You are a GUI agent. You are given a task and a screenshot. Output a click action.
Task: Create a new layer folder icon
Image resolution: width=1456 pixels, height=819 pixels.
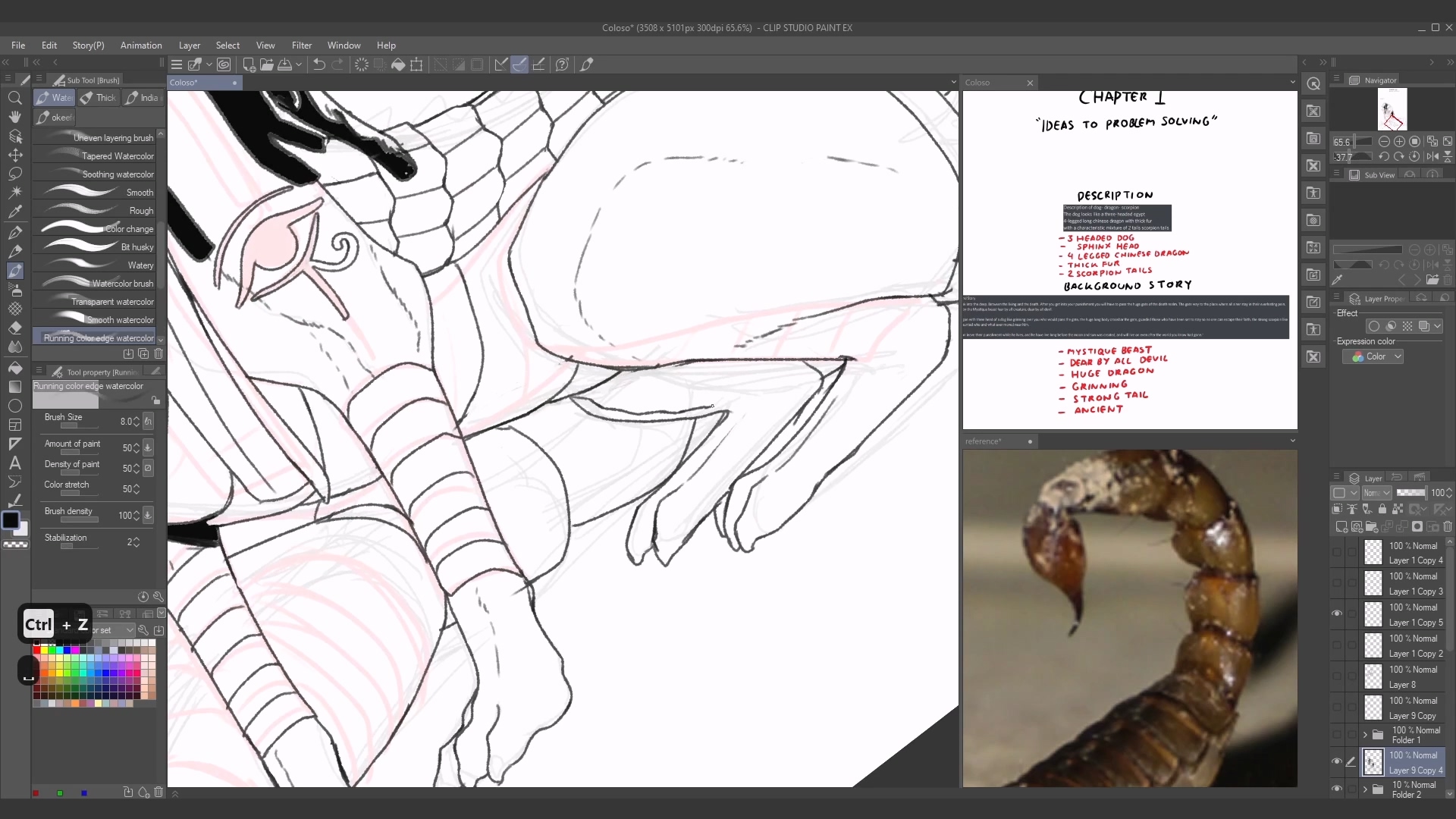[1372, 526]
